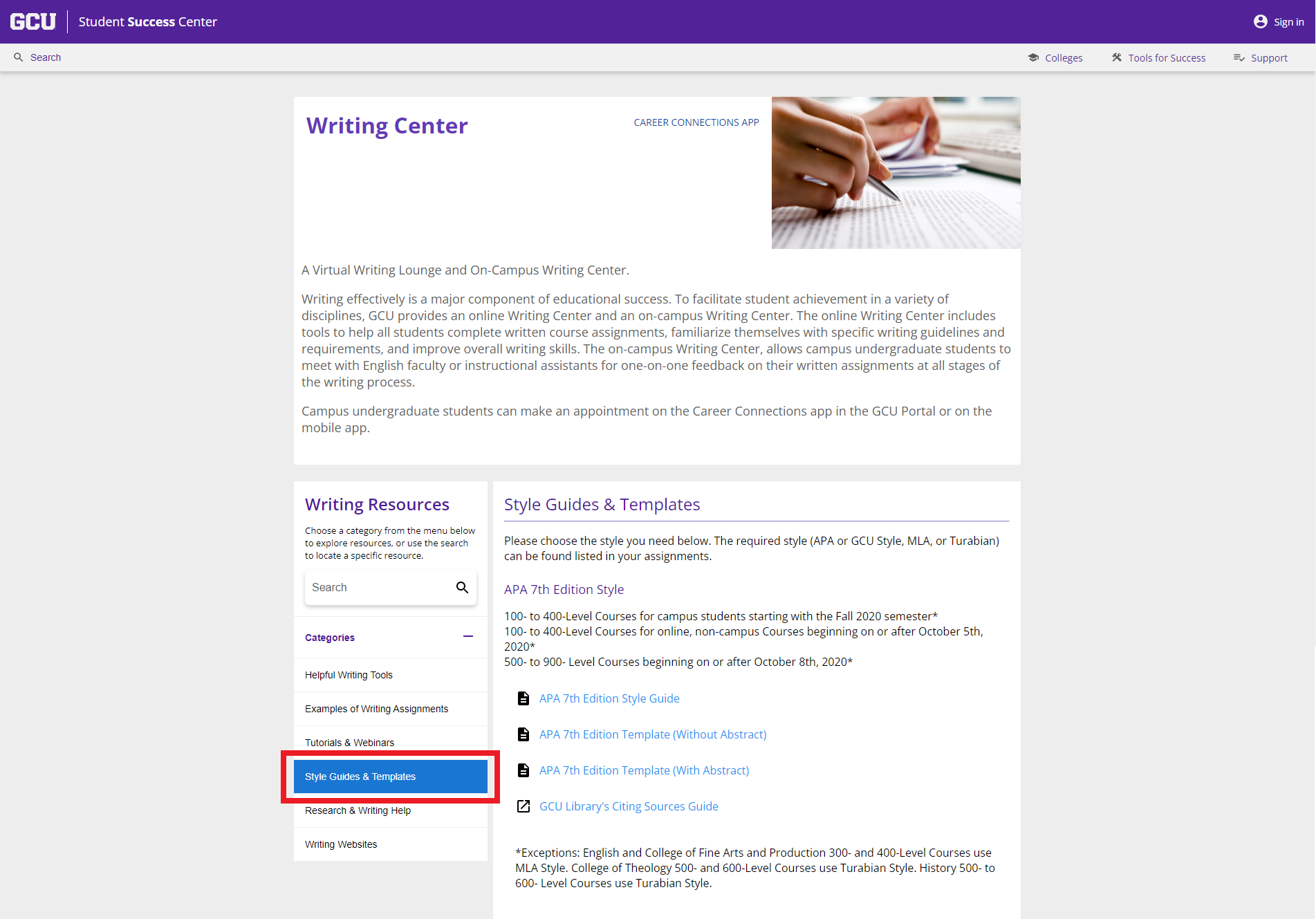Click the Writing Center hero image
This screenshot has height=919, width=1316.
[896, 173]
